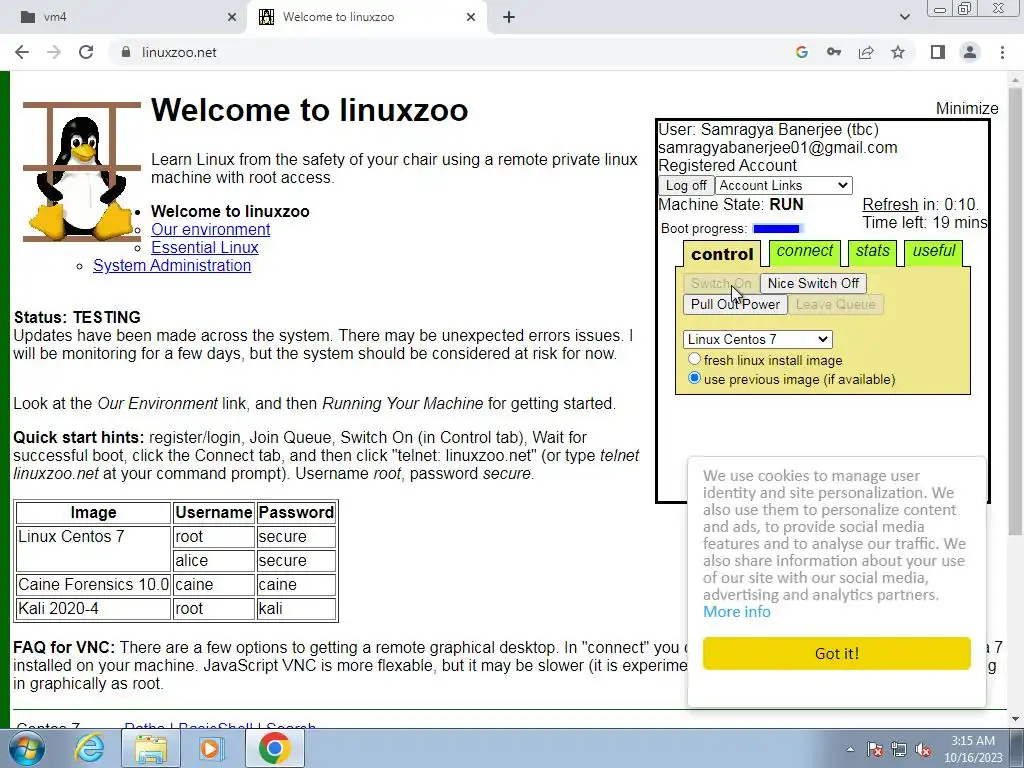Open the Our environment link
The width and height of the screenshot is (1024, 768).
coord(210,230)
